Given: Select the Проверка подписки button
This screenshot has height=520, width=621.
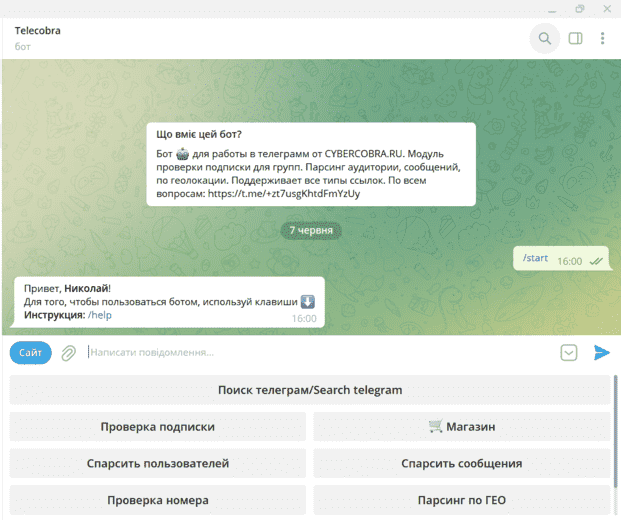Looking at the screenshot, I should tap(158, 427).
